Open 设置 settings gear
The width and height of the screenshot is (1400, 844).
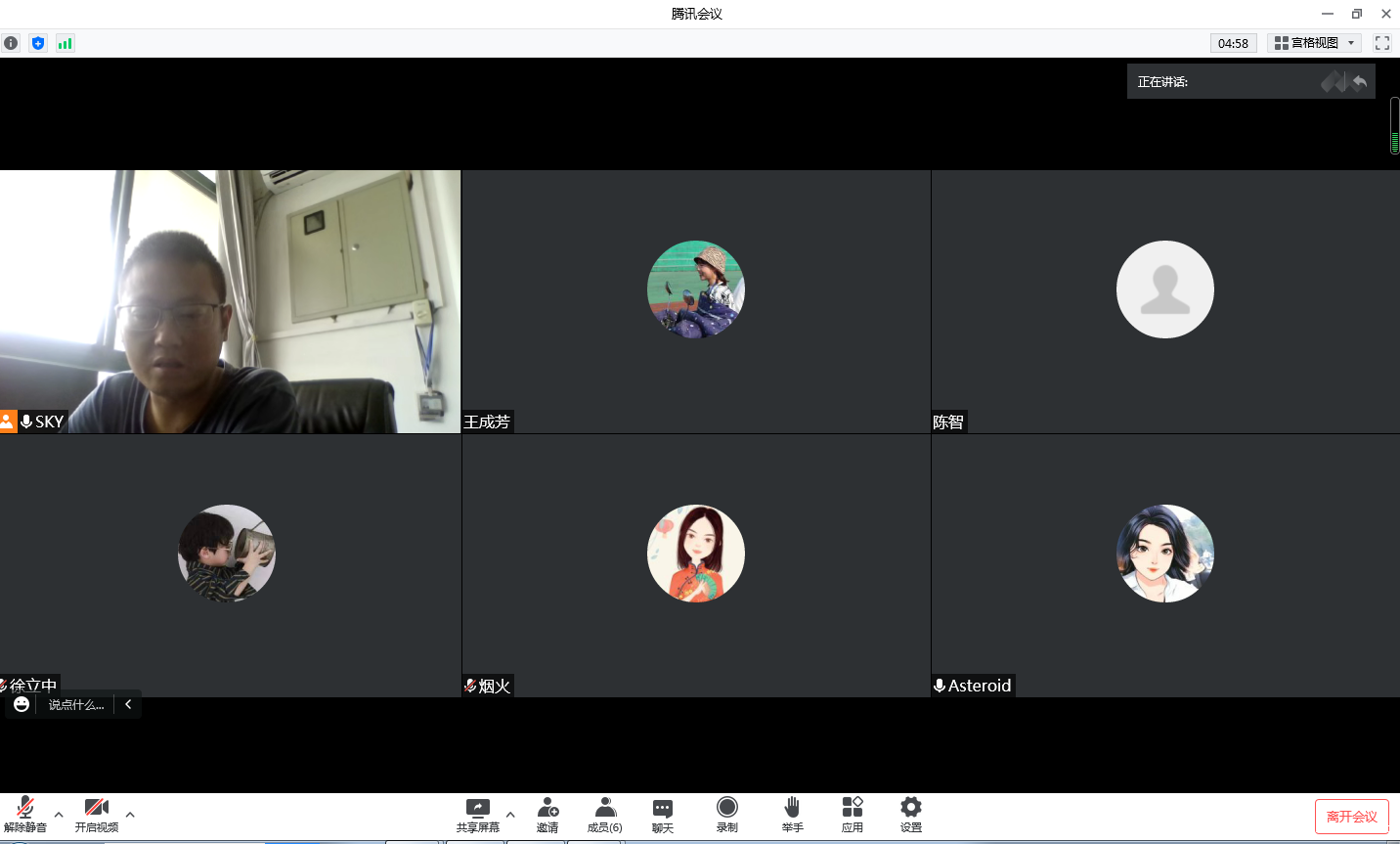[911, 814]
